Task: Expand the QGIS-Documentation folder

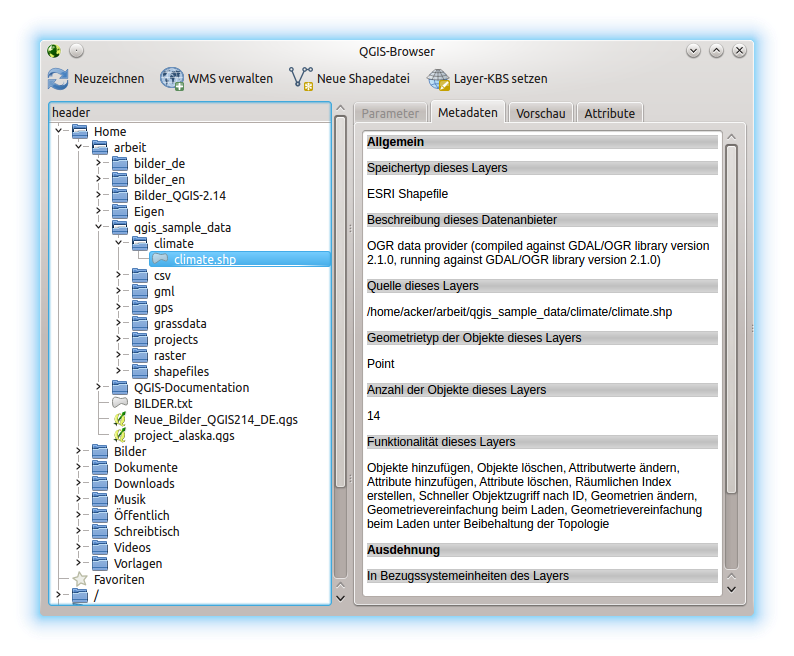Action: pos(99,388)
